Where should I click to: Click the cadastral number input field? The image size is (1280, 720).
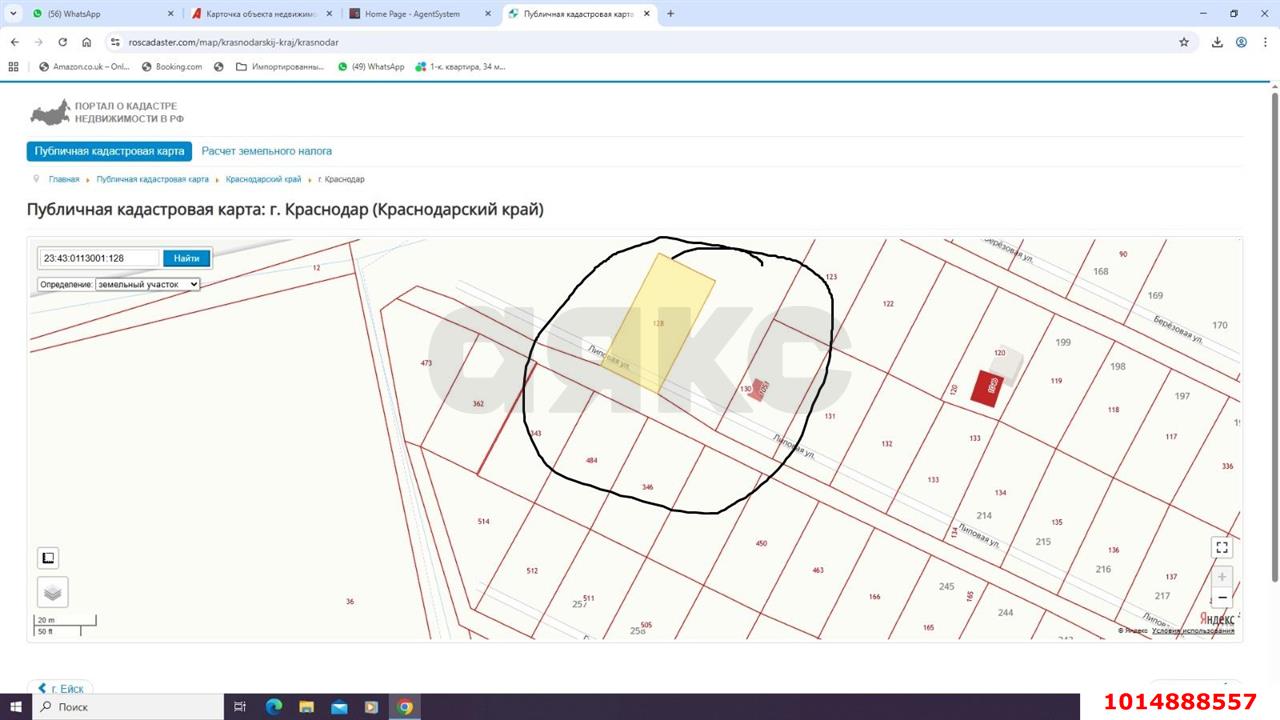(x=99, y=258)
